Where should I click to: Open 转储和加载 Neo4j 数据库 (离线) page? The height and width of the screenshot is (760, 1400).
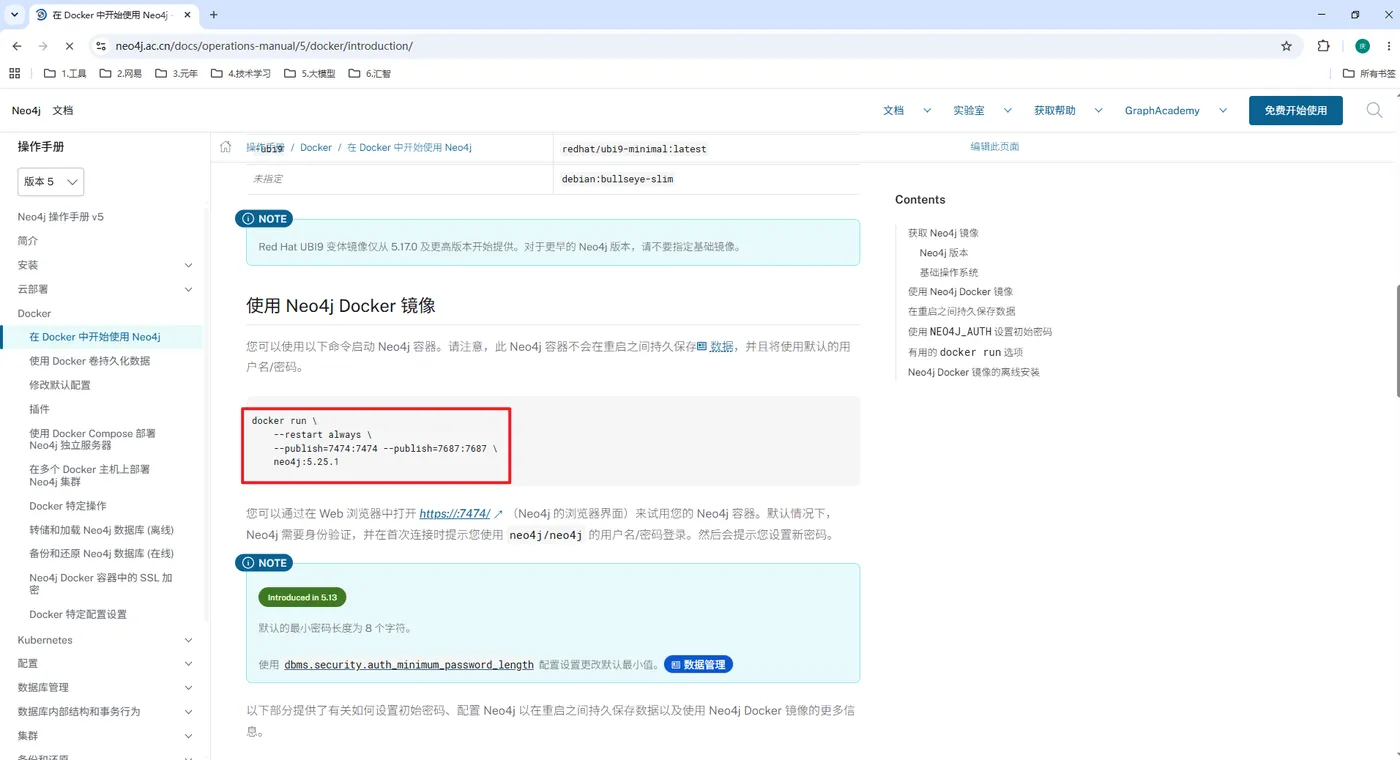point(102,530)
